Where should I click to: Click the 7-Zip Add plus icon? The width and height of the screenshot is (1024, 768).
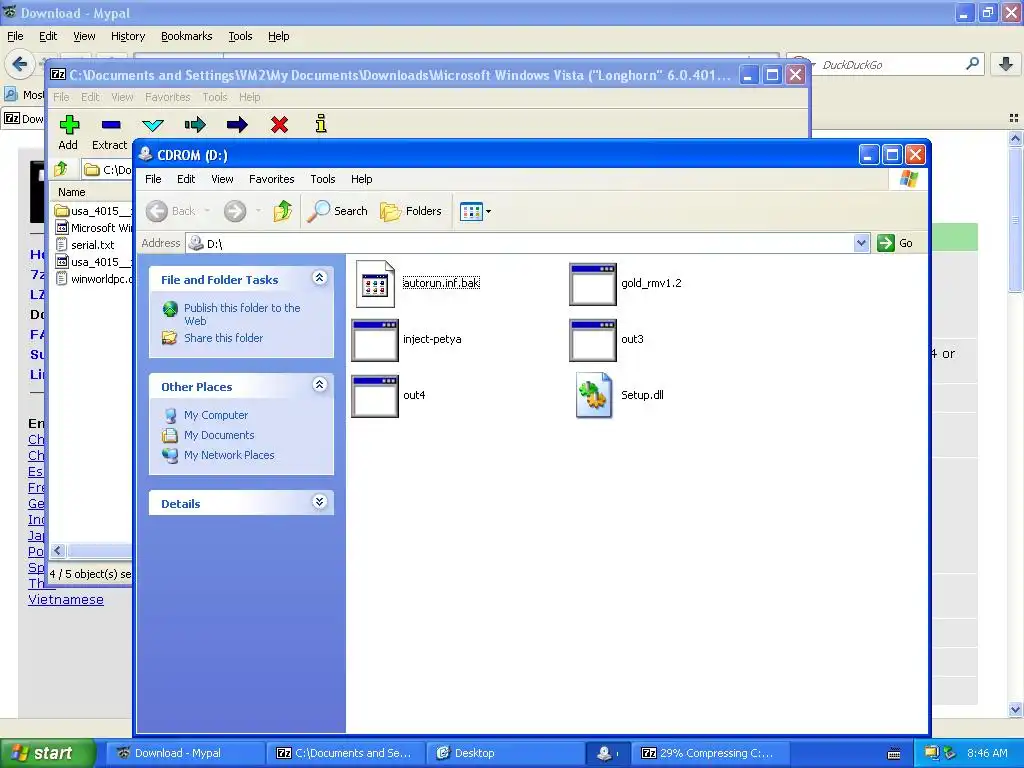pos(69,124)
